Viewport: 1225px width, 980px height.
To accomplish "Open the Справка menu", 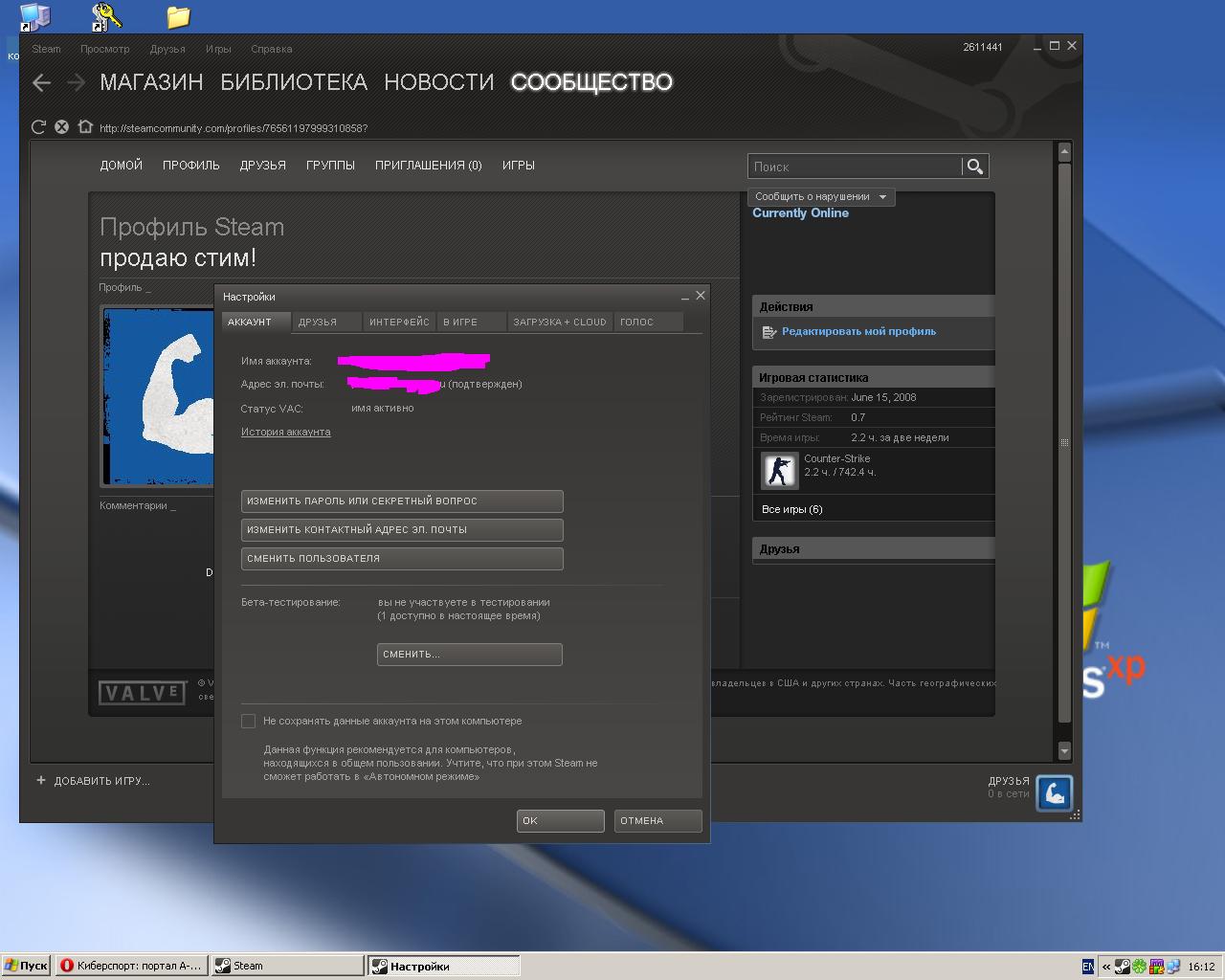I will (272, 49).
